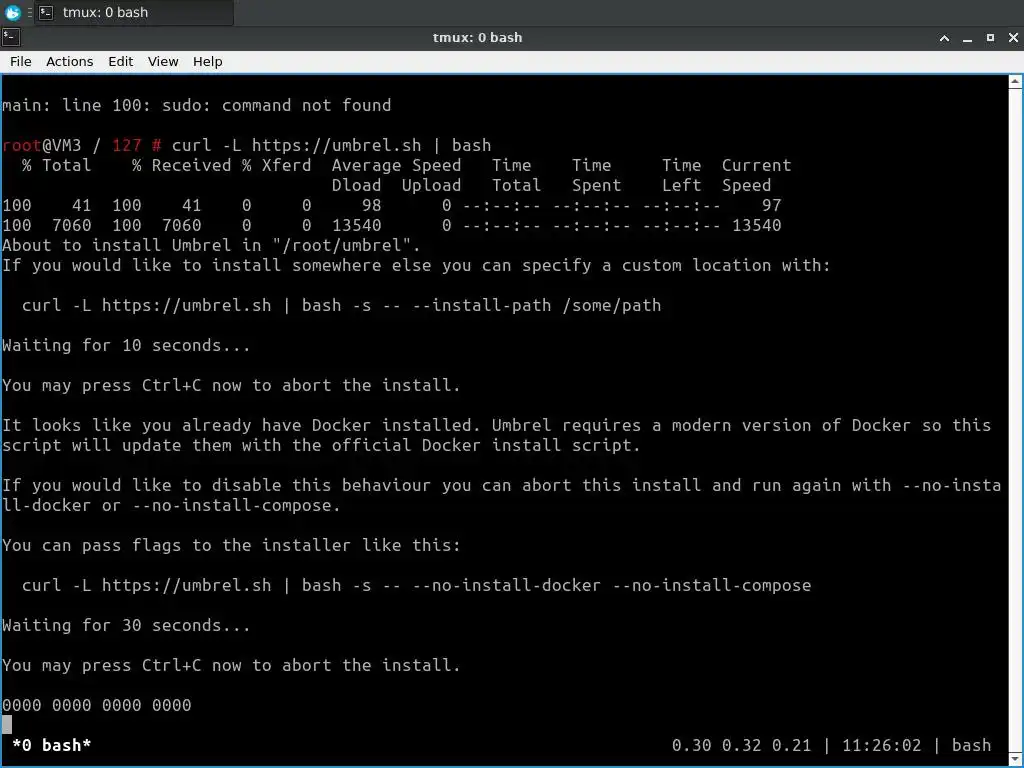
Task: Click the load average '0.30 0.32 0.21'
Action: coord(741,745)
